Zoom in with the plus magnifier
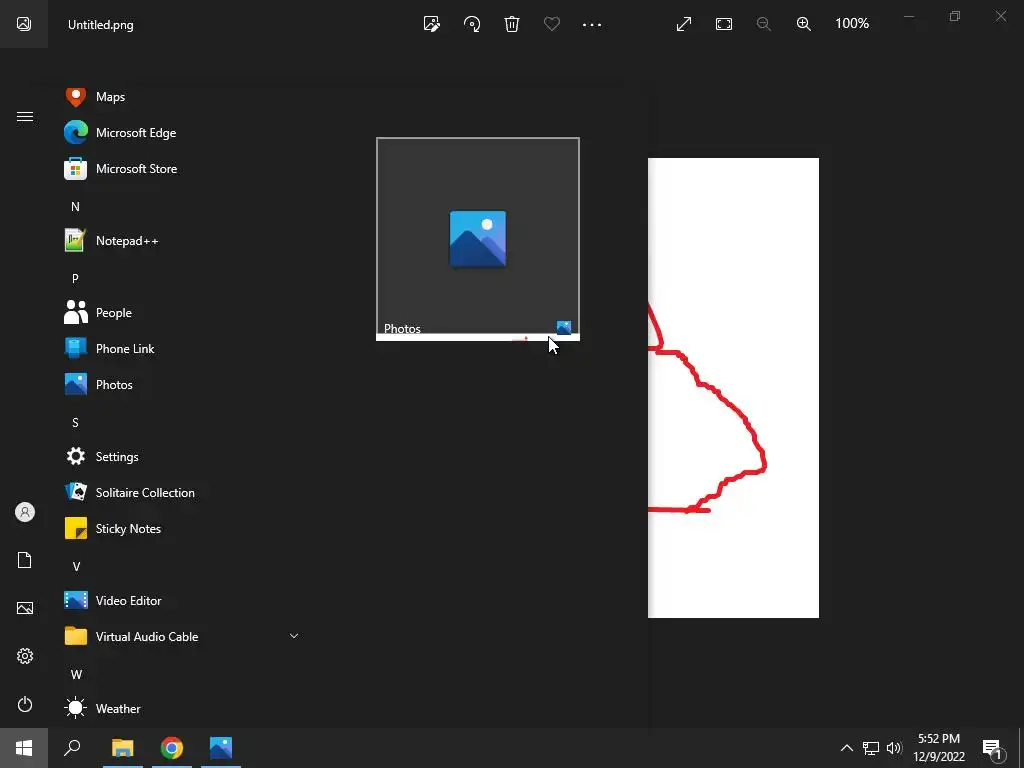 coord(804,24)
